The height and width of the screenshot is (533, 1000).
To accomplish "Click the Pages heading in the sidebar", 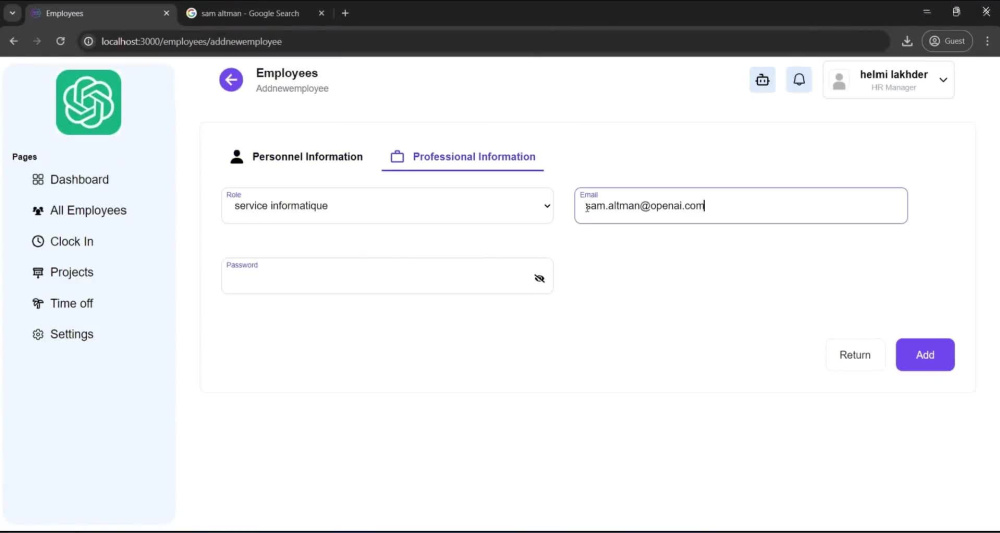I will (24, 157).
